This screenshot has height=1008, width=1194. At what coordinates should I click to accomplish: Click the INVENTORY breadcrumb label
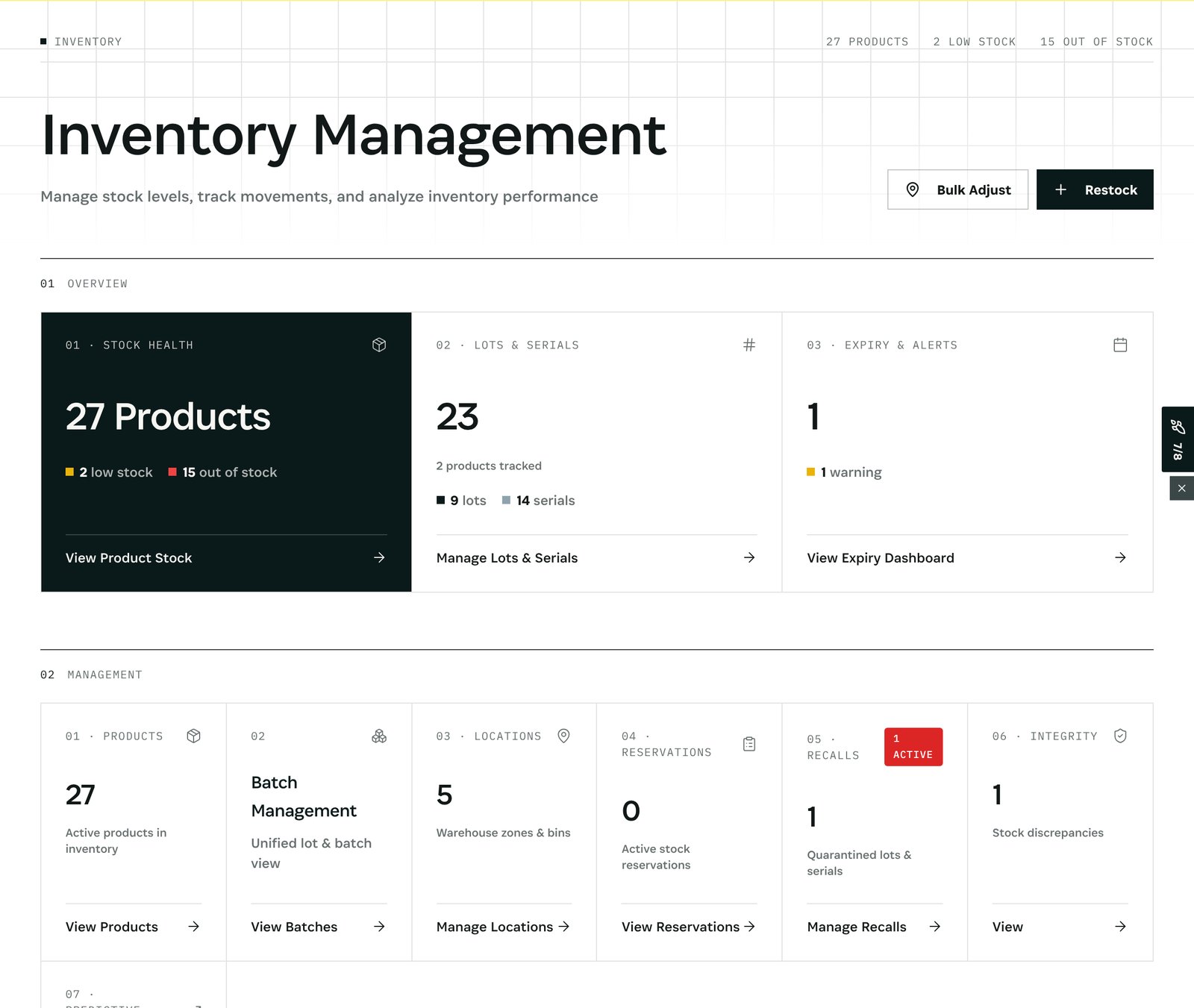click(88, 42)
